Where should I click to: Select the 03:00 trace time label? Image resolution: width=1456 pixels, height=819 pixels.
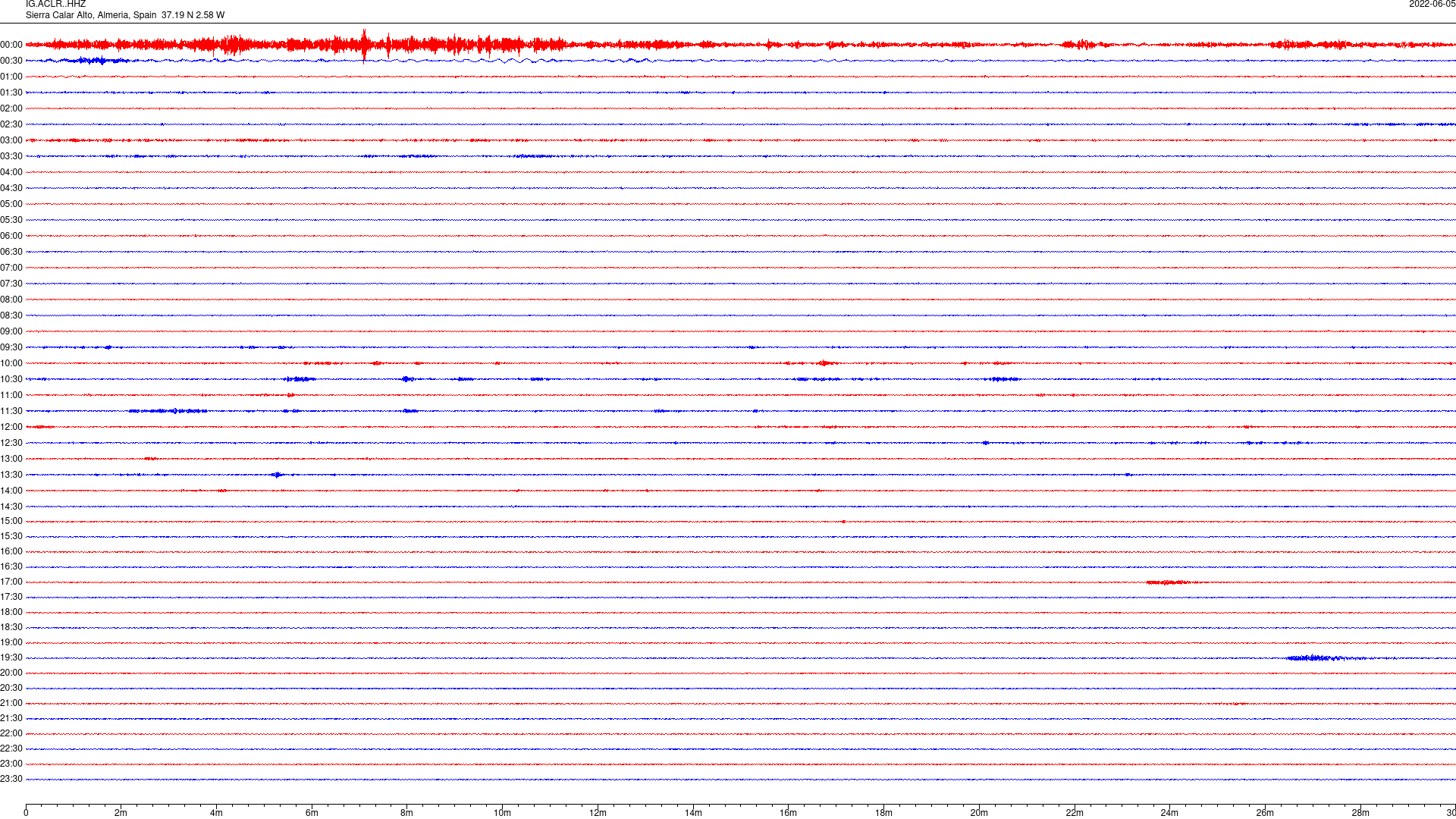pyautogui.click(x=11, y=140)
